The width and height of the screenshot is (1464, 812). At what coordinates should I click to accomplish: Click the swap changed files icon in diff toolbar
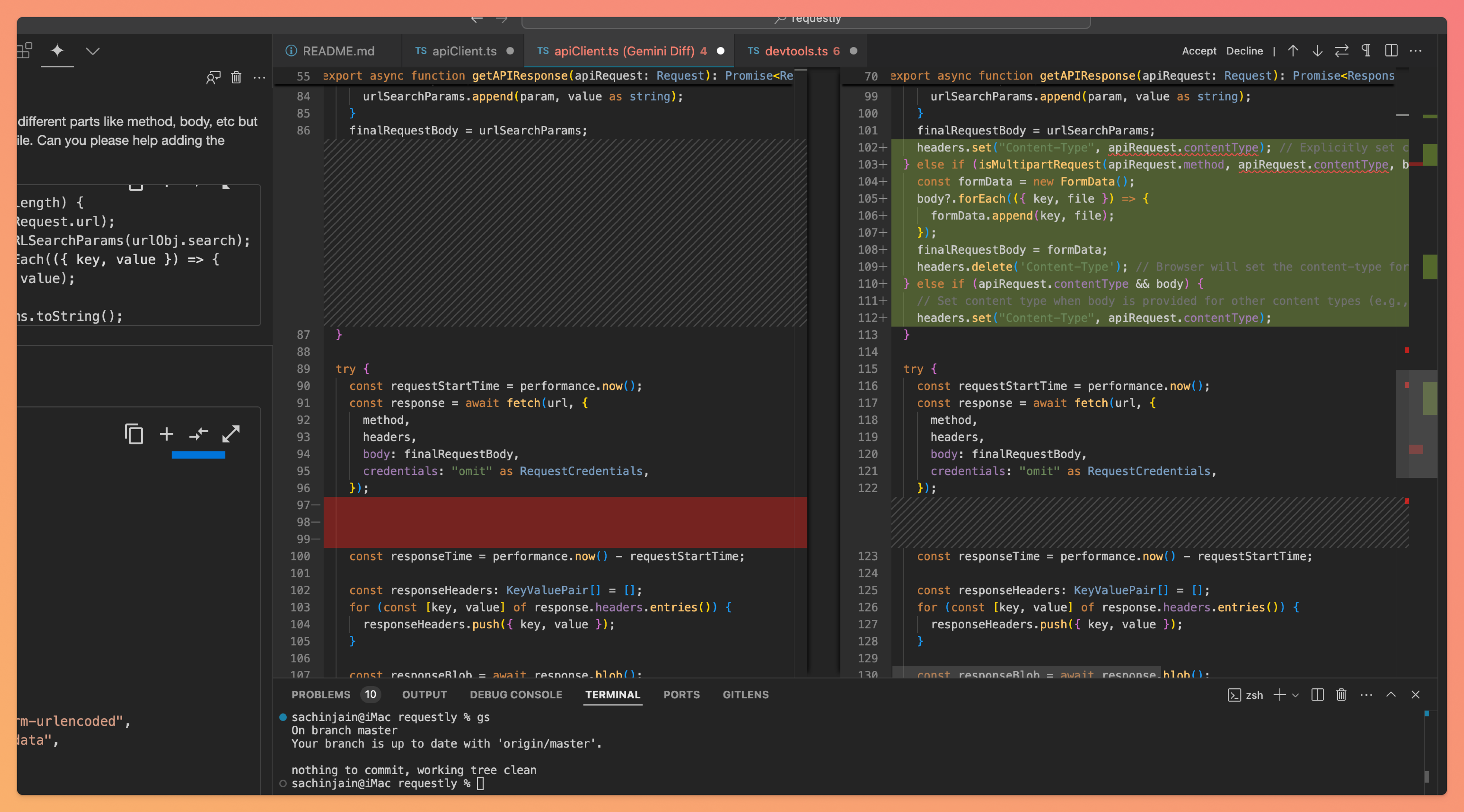(x=1342, y=51)
